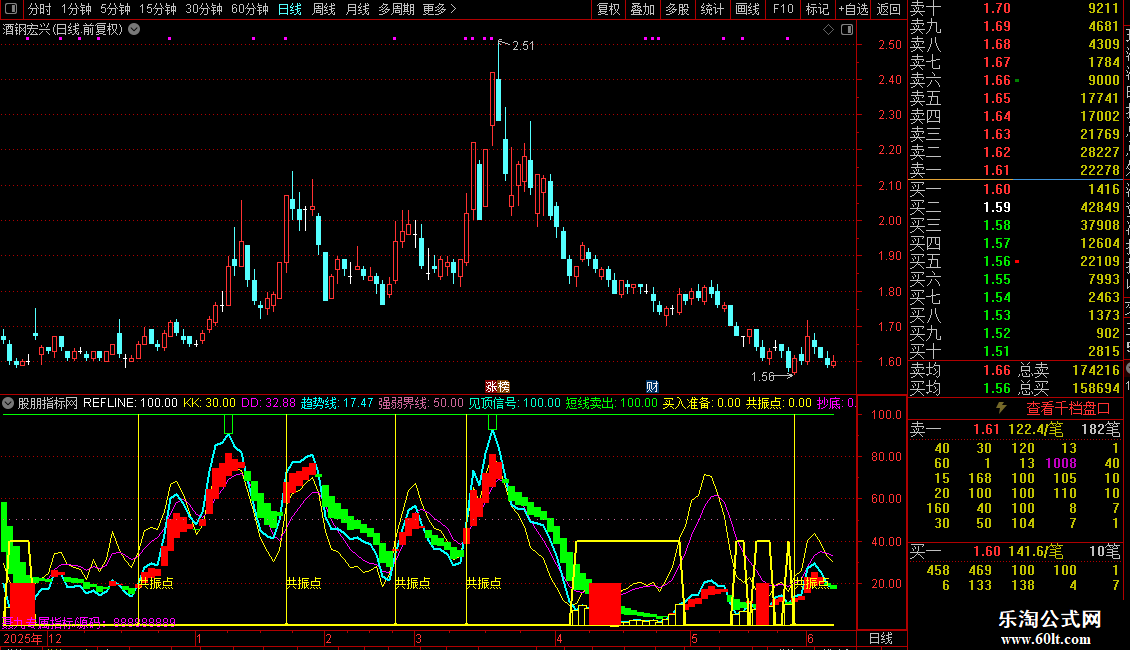Viewport: 1130px width, 650px height.
Task: Select the 买五 1.56 order row
Action: pyautogui.click(x=1015, y=261)
